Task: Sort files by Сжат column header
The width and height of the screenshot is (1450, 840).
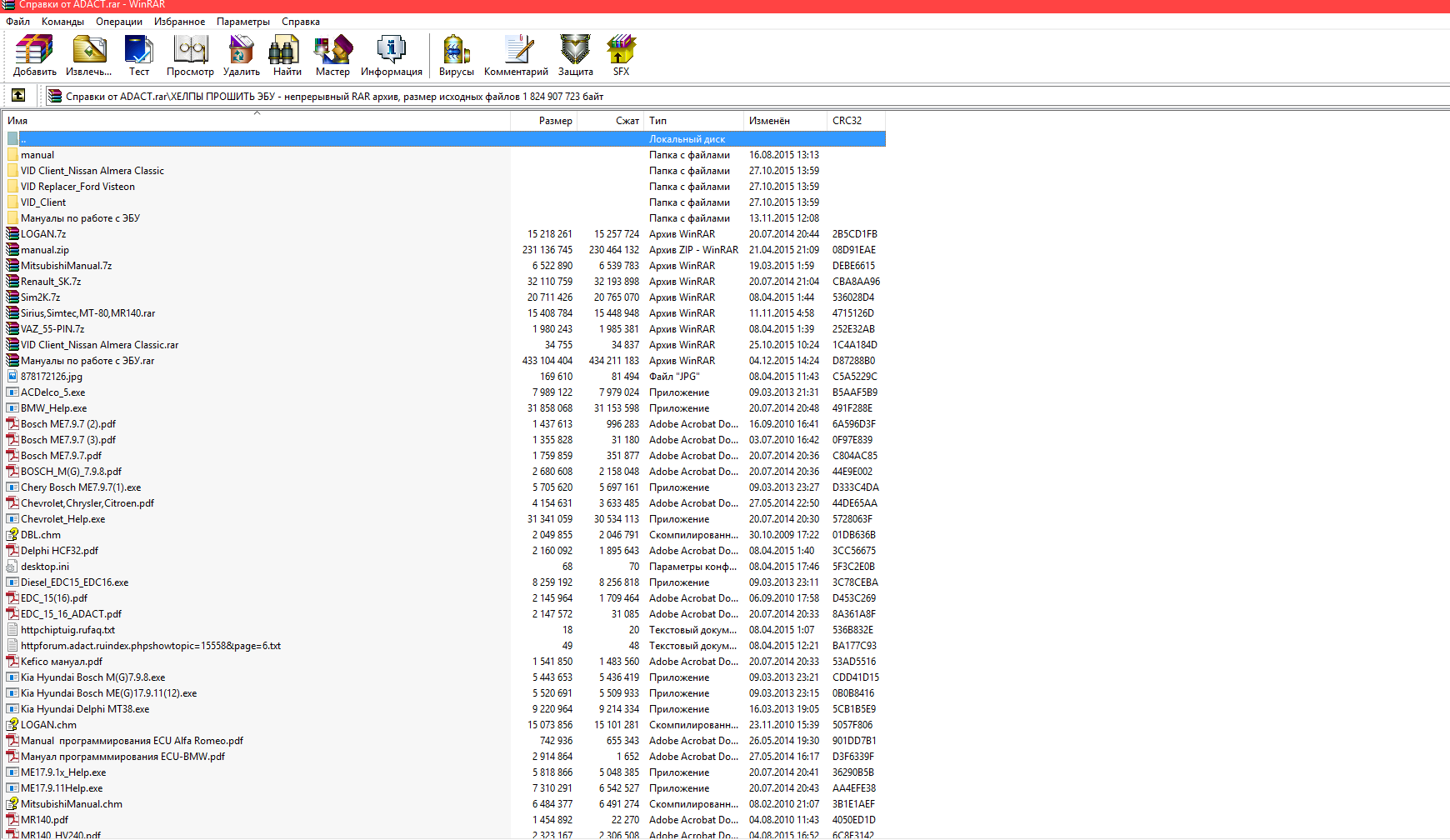Action: pyautogui.click(x=611, y=121)
